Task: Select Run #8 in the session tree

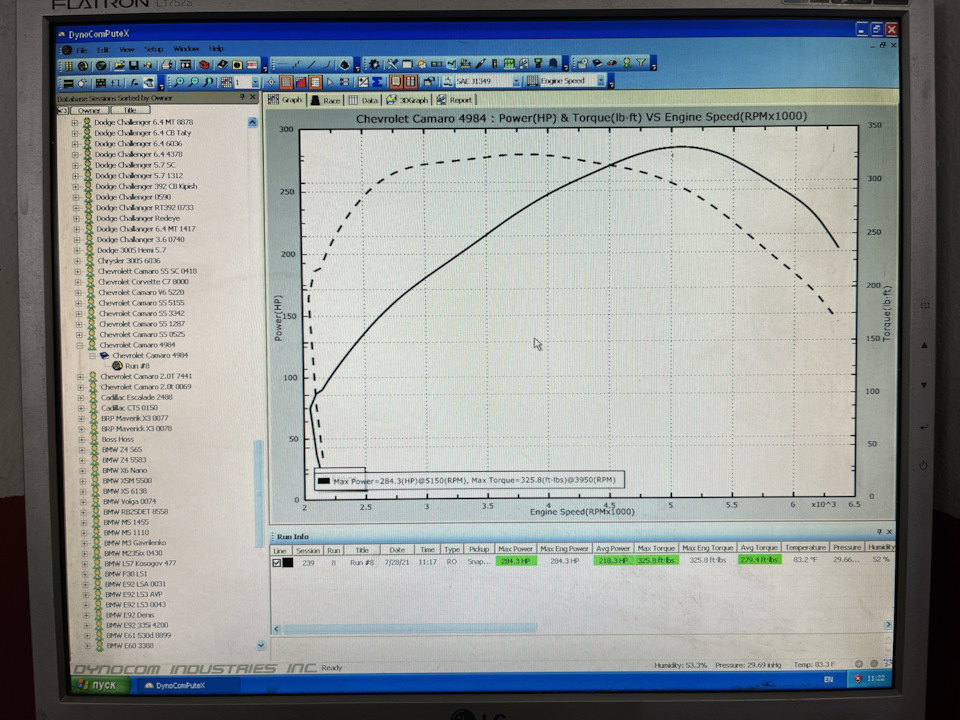Action: [x=137, y=366]
